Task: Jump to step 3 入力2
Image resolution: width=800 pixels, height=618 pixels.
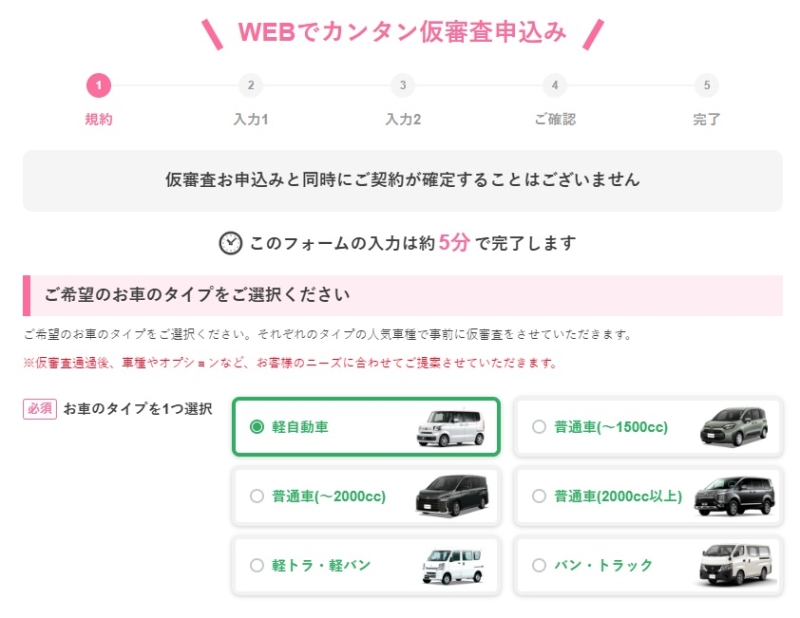Action: [403, 86]
